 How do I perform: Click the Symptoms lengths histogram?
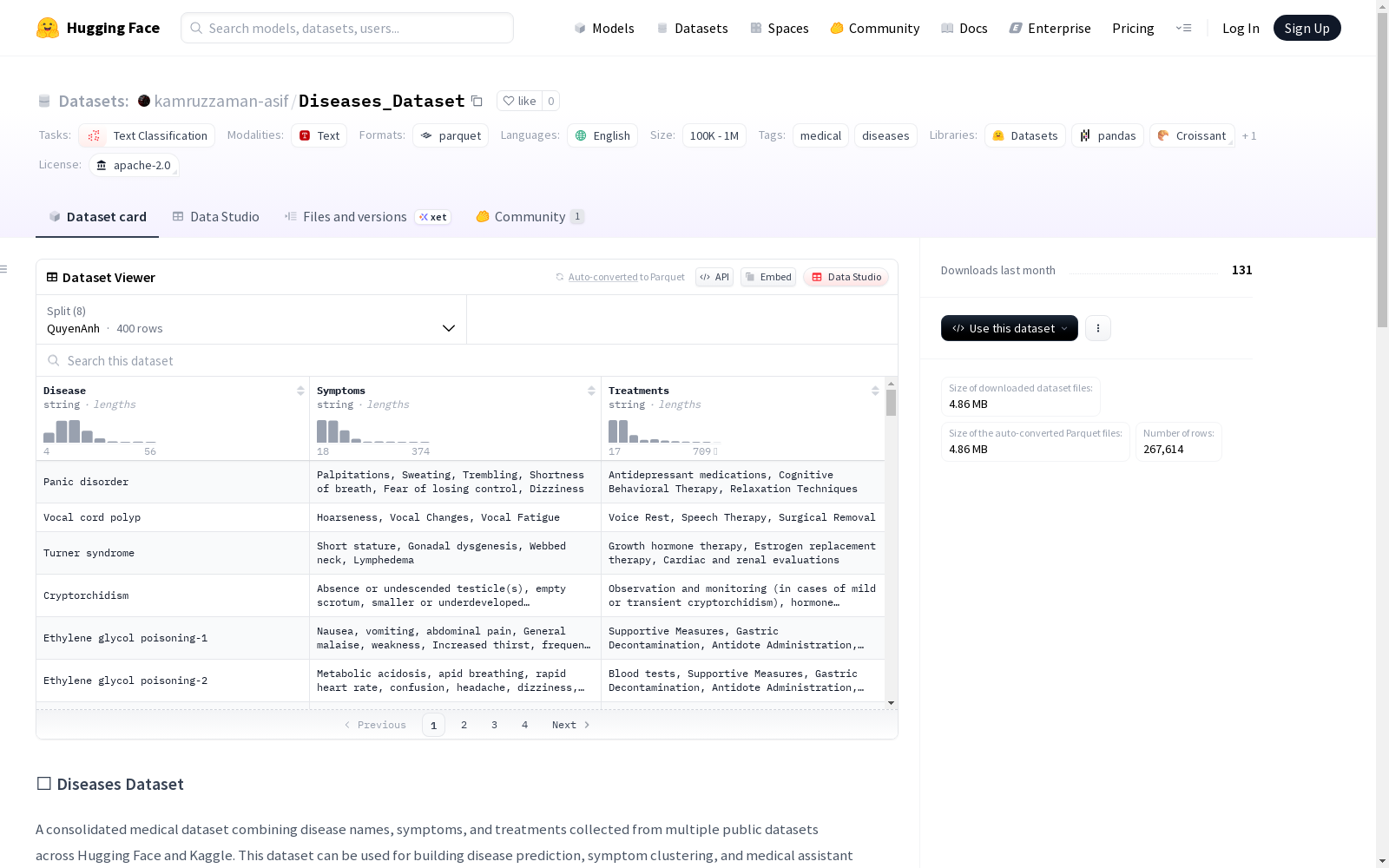[x=372, y=431]
